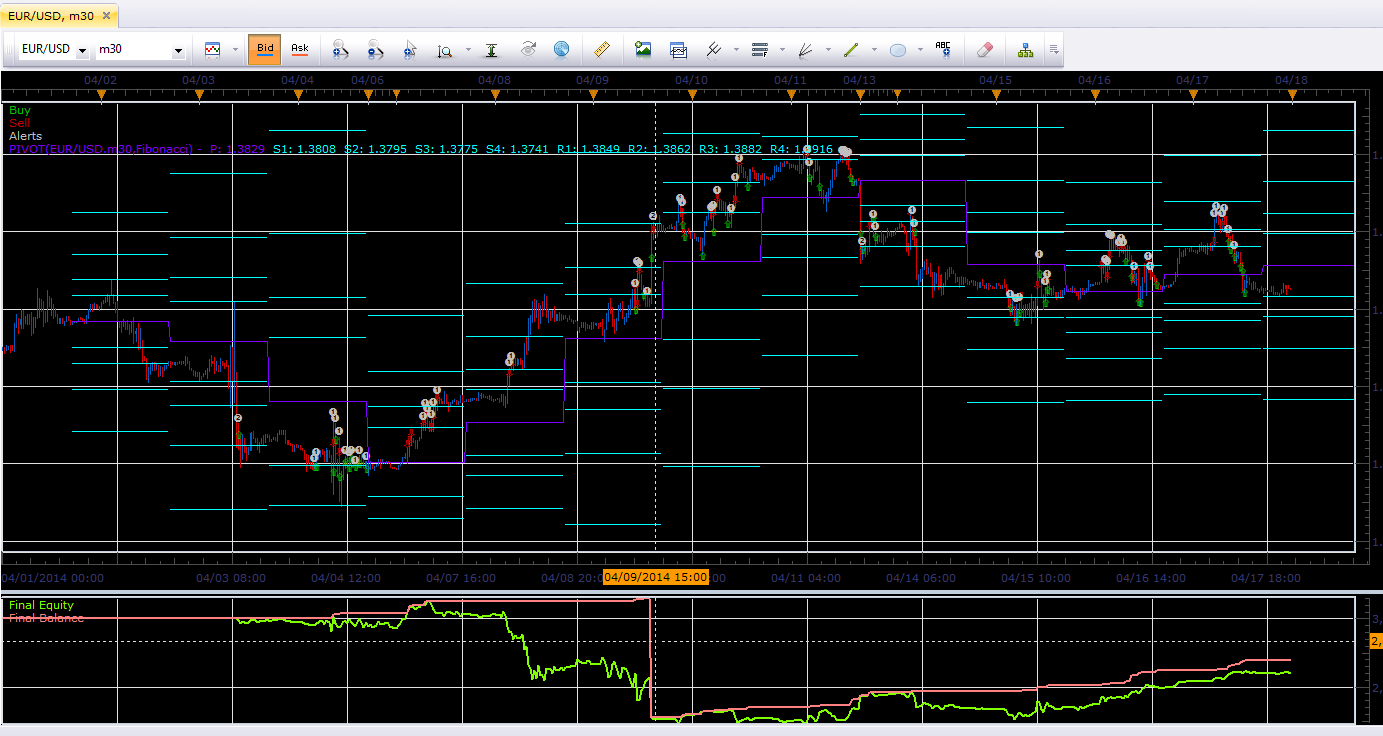This screenshot has width=1383, height=736.
Task: Expand the Fibonacci tool dropdown arrow
Action: point(782,49)
